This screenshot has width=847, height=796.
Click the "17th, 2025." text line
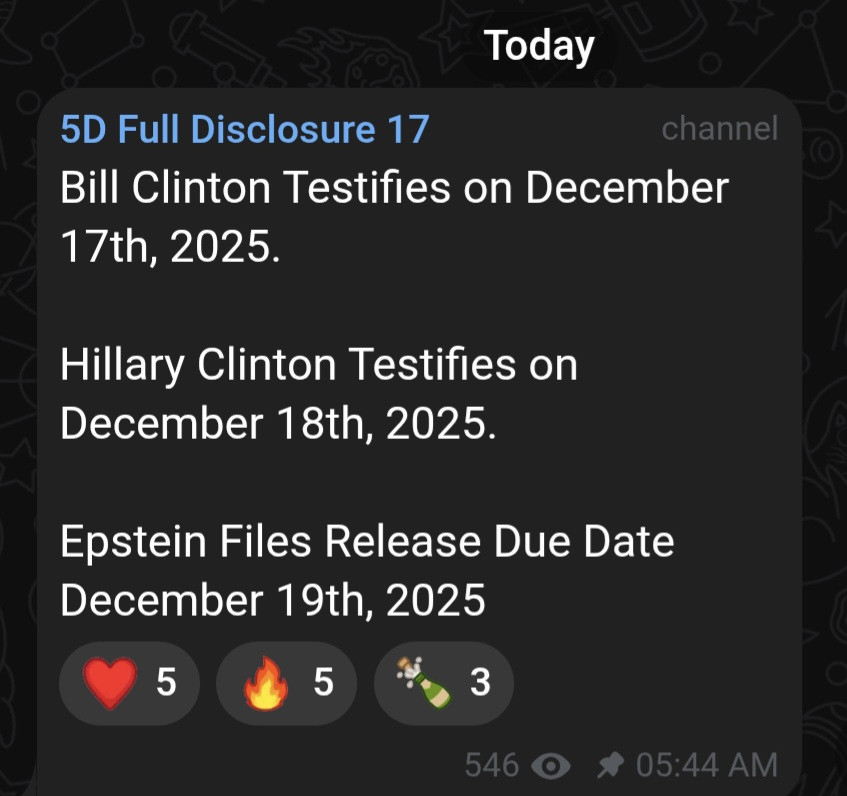click(170, 247)
